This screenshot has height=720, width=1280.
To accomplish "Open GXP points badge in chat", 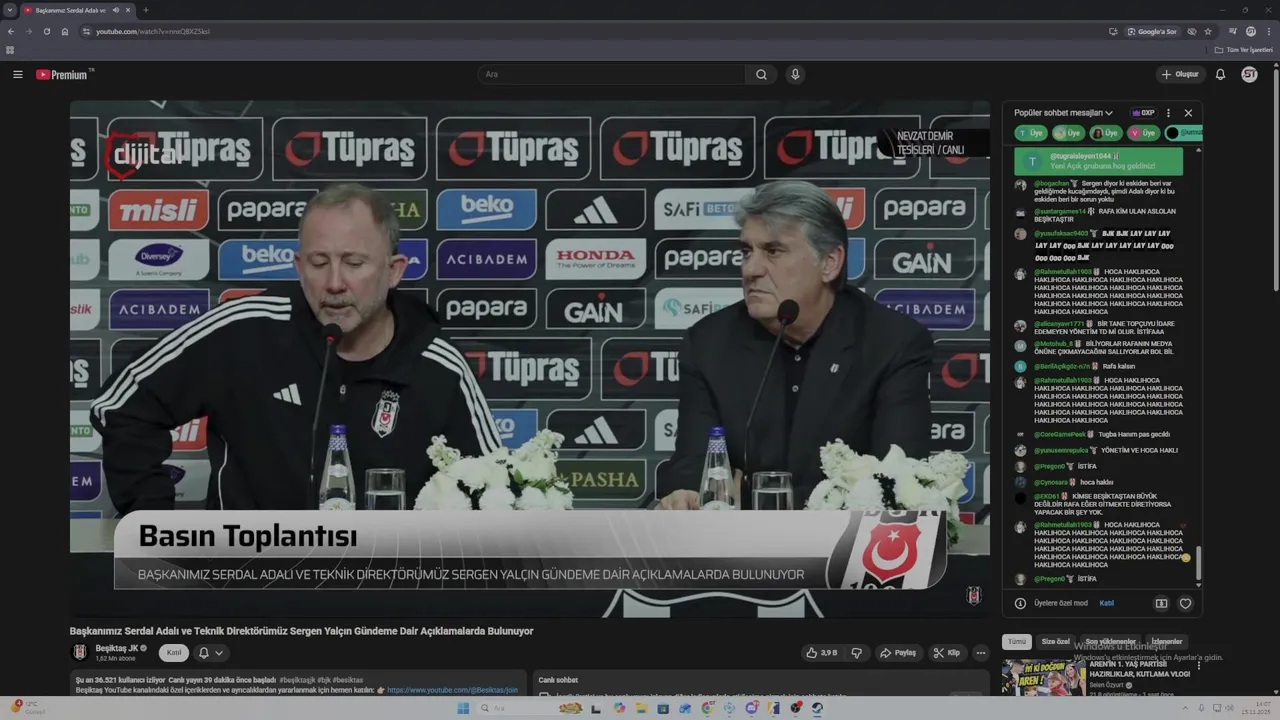I will point(1143,113).
